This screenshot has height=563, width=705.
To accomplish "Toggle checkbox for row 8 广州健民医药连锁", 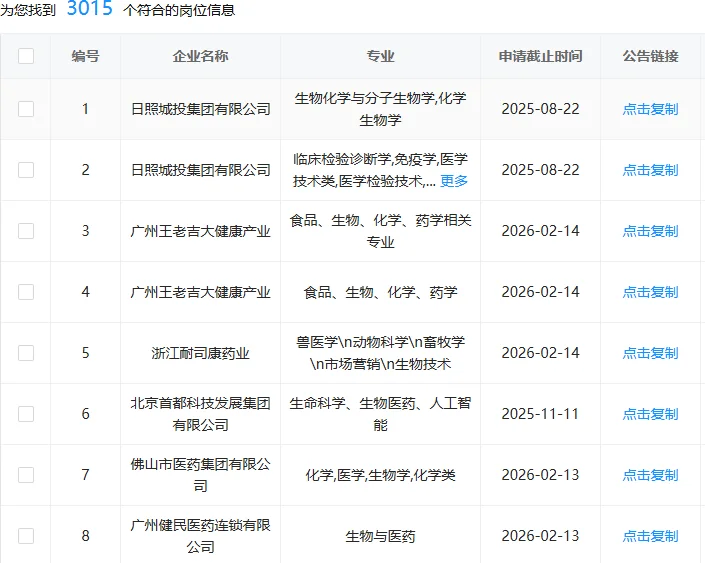I will pos(26,536).
